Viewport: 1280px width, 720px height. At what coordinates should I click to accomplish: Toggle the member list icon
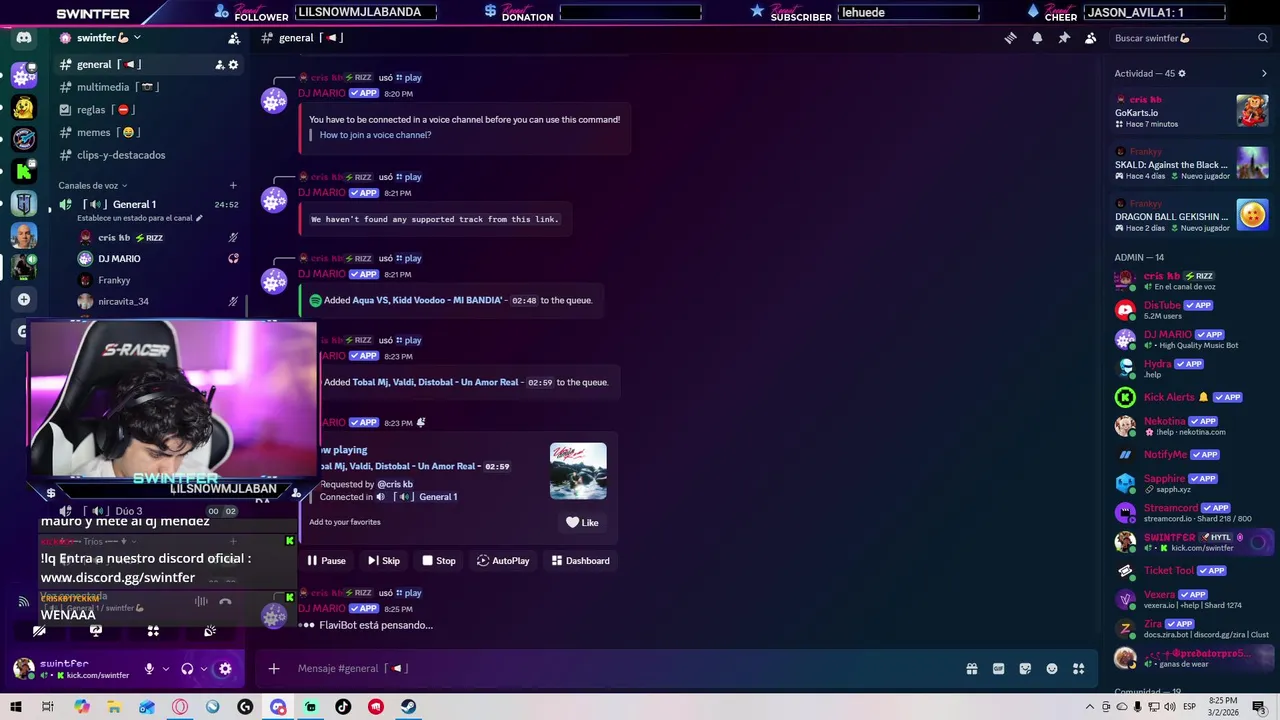[1091, 38]
